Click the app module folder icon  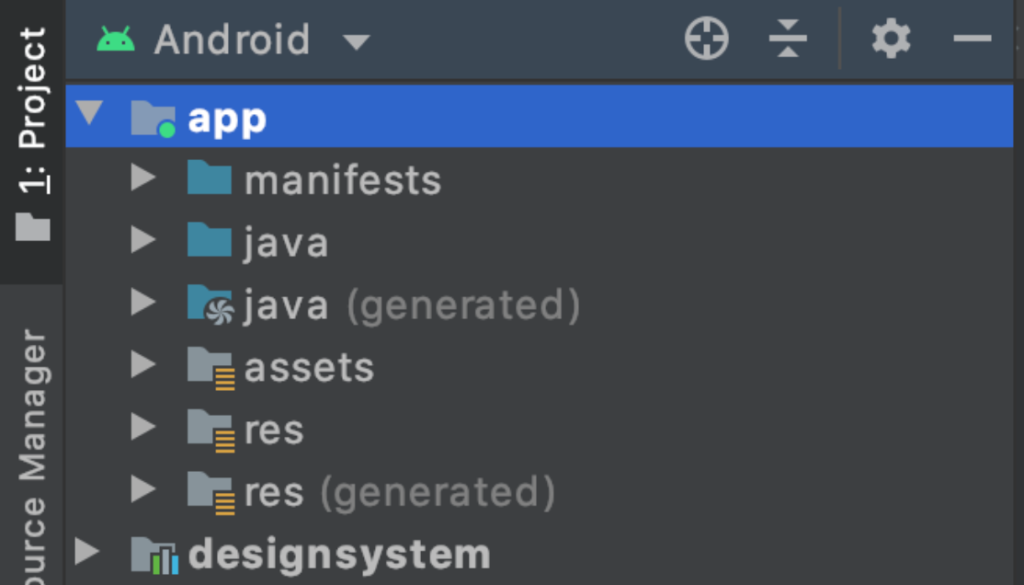tap(153, 119)
